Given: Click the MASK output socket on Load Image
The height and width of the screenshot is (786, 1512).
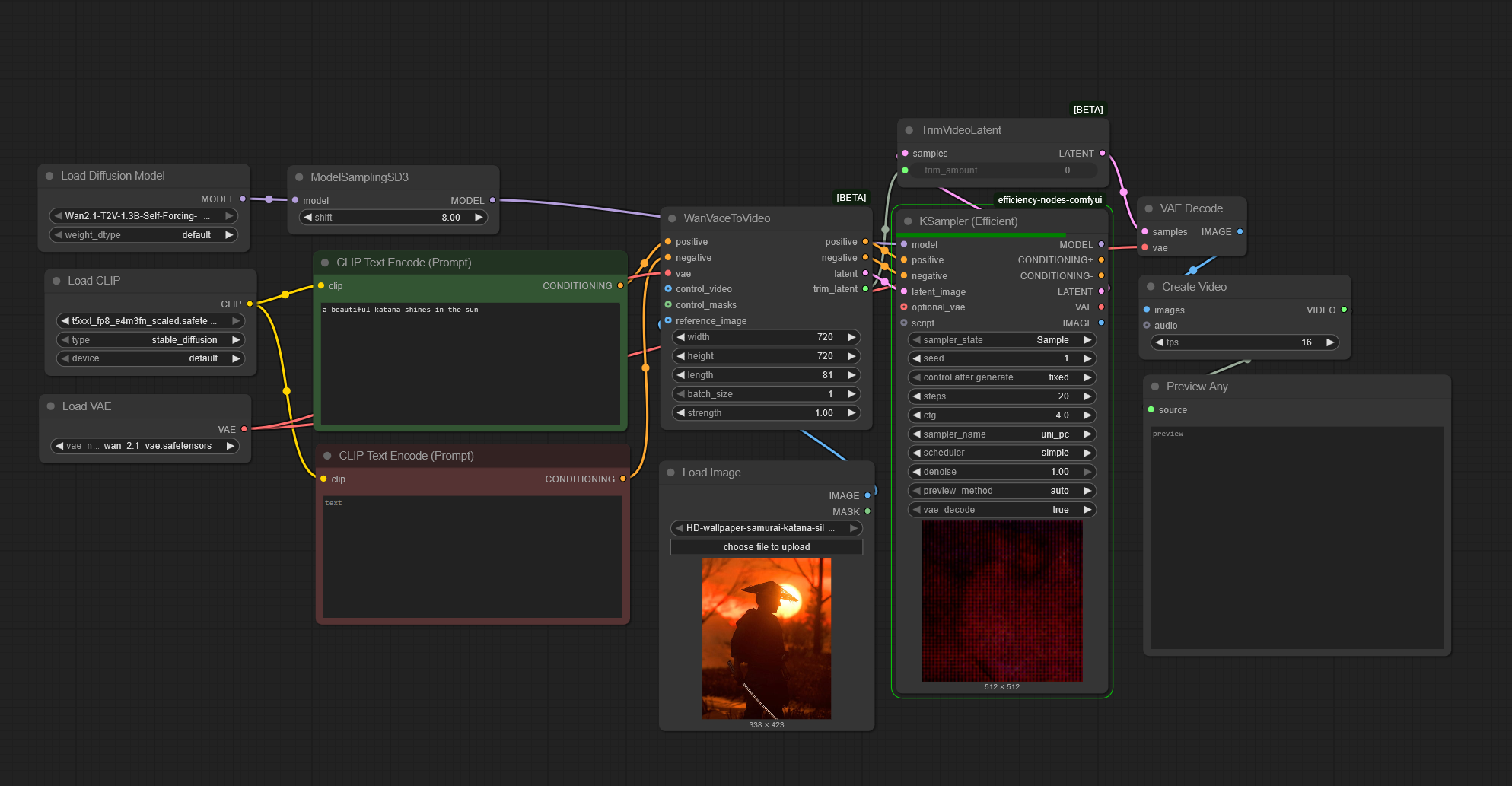Looking at the screenshot, I should coord(867,511).
